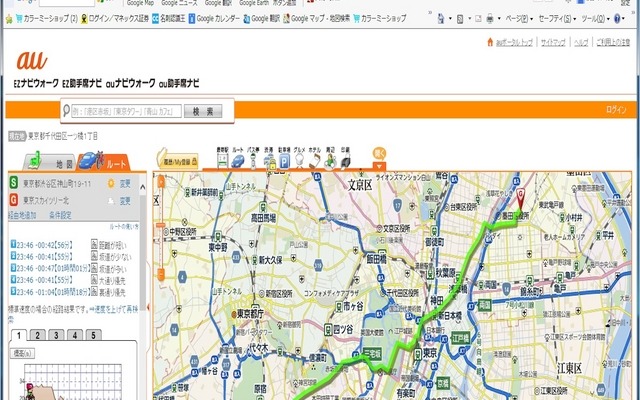This screenshot has height=400, width=640.
Task: Select elevation graph tab 5
Action: [93, 335]
